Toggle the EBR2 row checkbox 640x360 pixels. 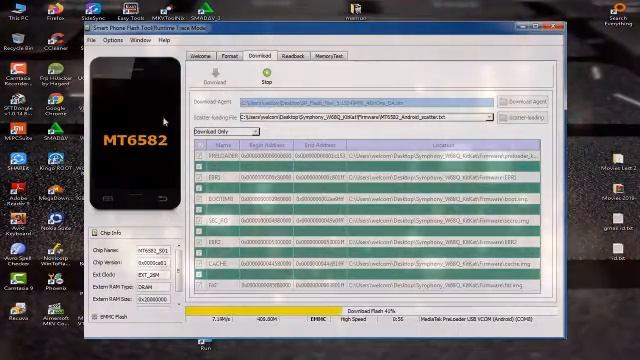tap(199, 242)
